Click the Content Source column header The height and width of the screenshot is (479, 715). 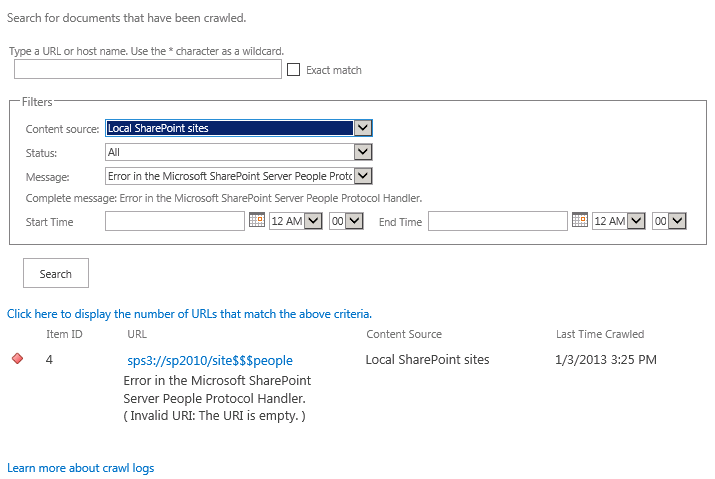(x=404, y=334)
